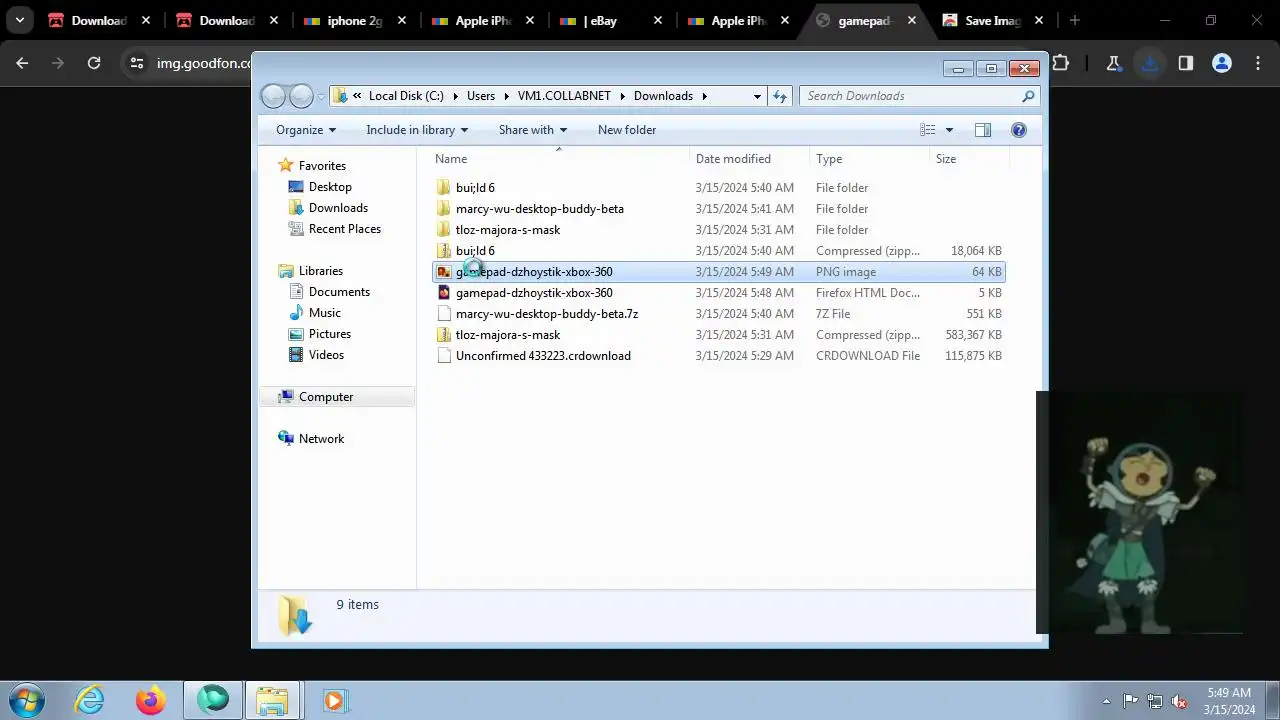
Task: Select Desktop in the navigation pane
Action: coord(330,187)
